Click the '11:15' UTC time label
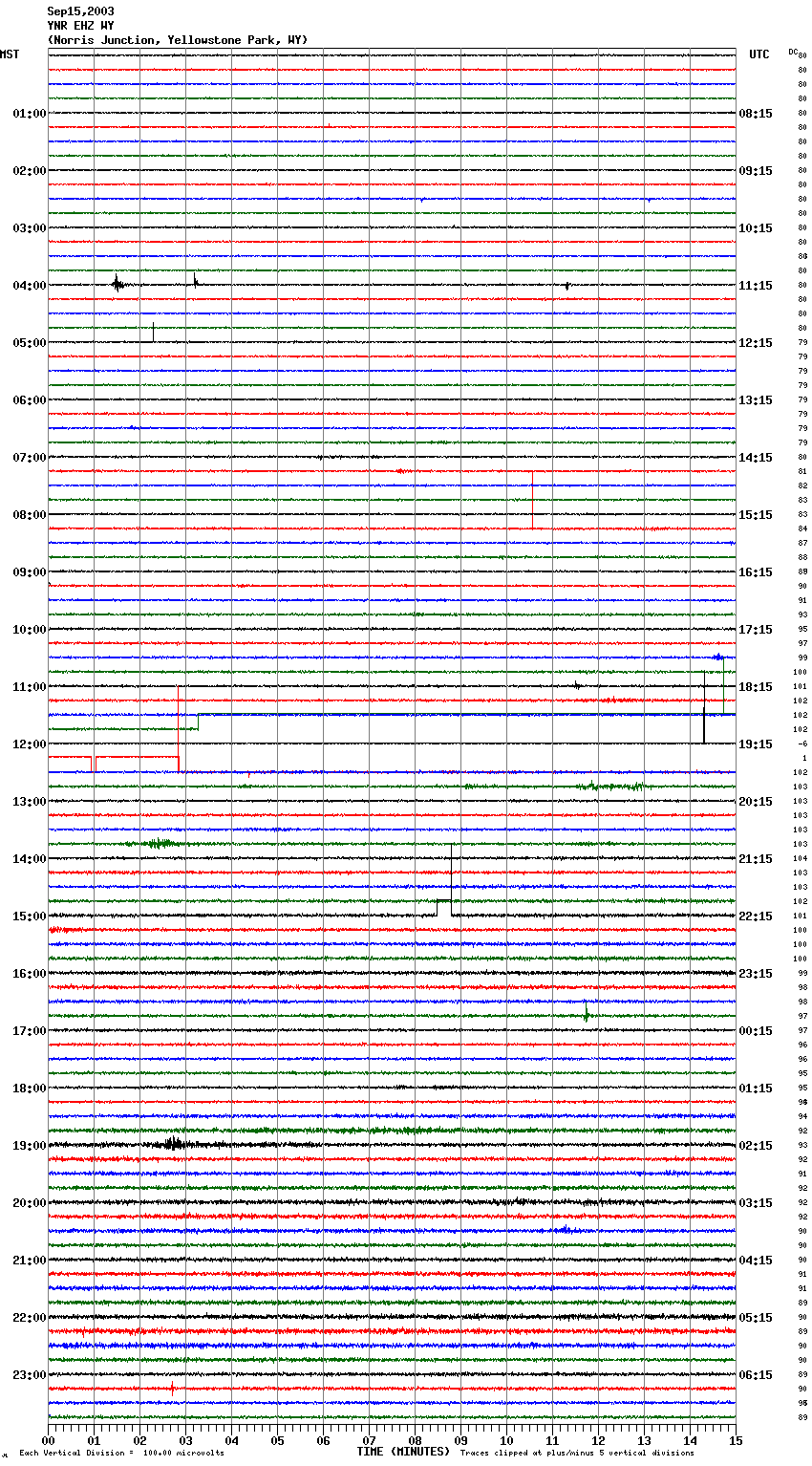The height and width of the screenshot is (1466, 812). (756, 286)
